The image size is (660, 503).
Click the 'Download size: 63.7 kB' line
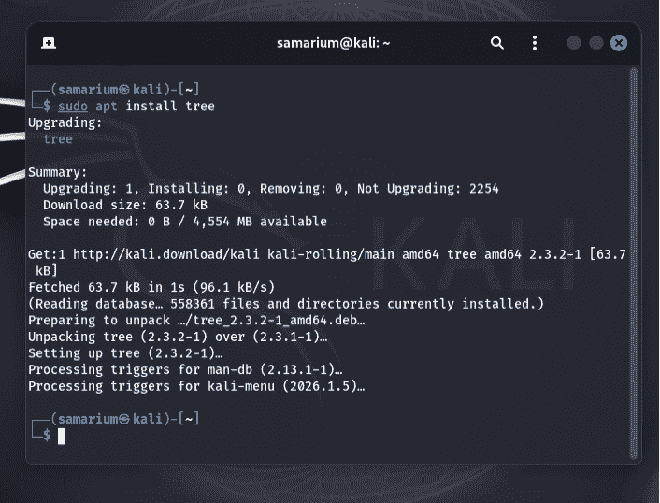point(125,205)
